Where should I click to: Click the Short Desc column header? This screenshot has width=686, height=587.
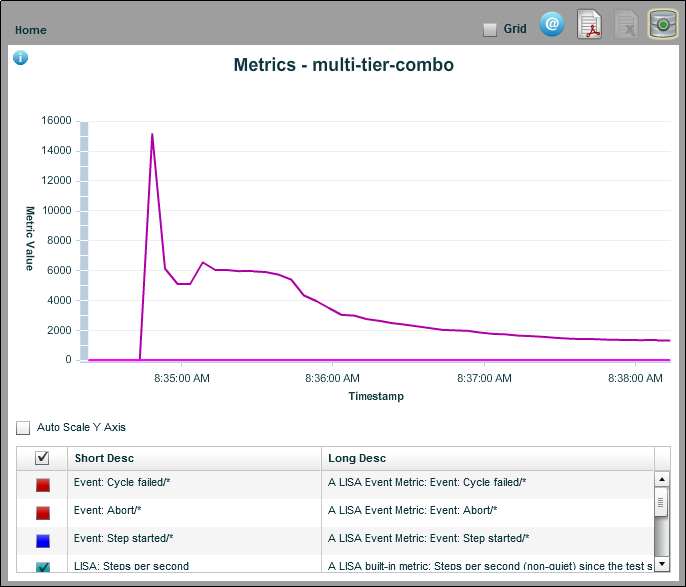(x=194, y=458)
